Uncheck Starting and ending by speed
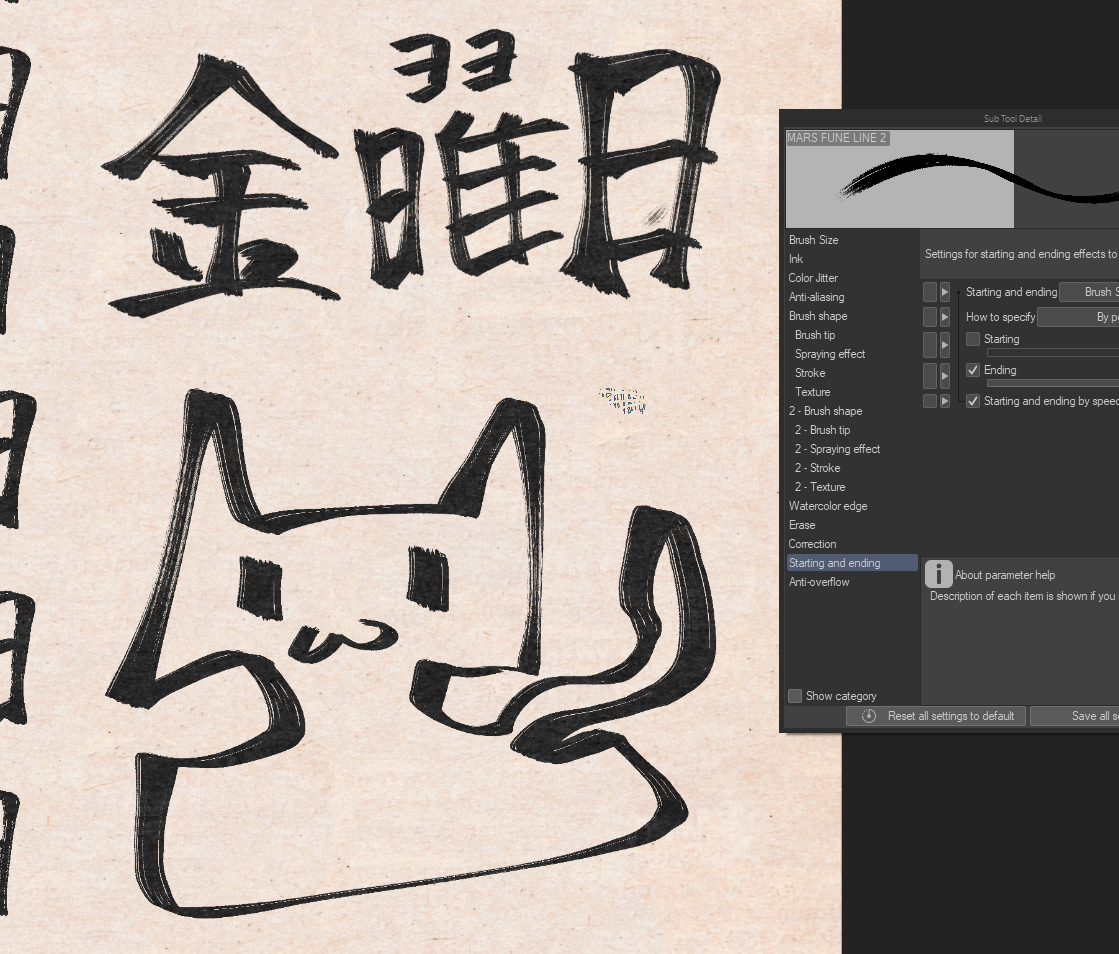Viewport: 1119px width, 954px height. [973, 401]
